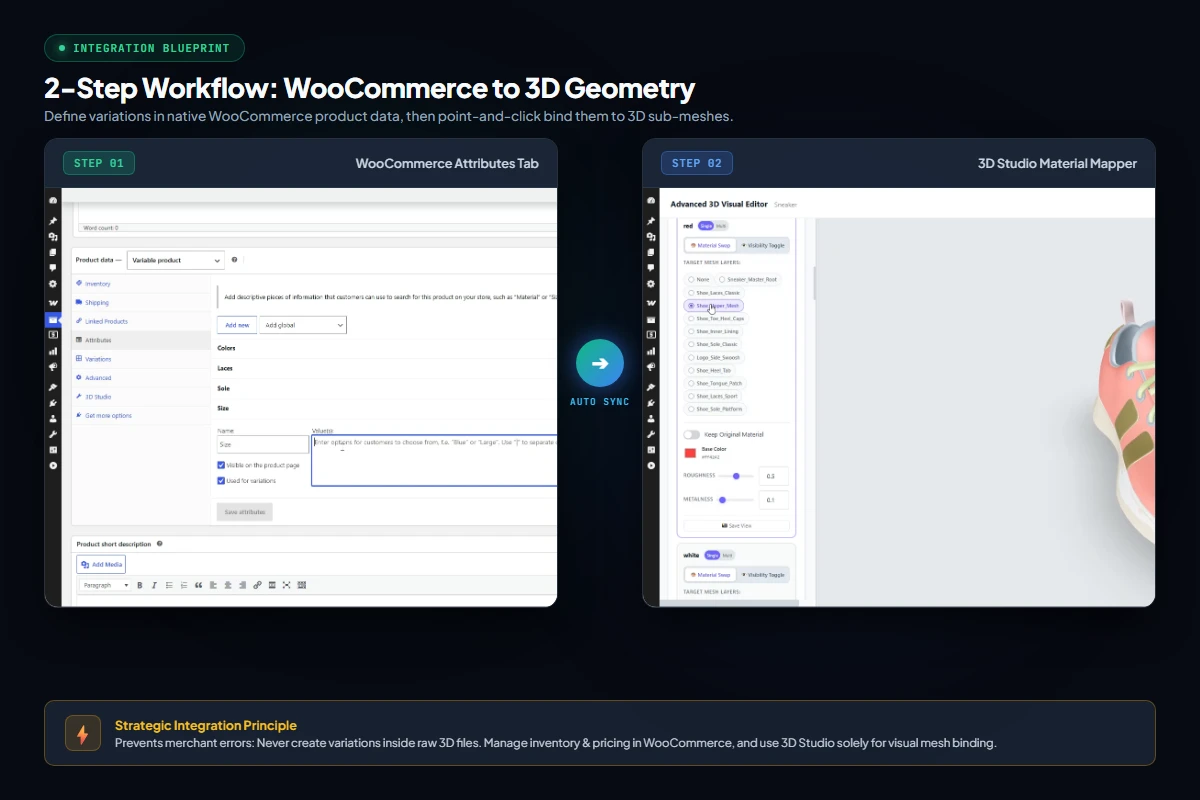Screen dimensions: 1200x800
Task: Click Posts pin icon in Step 01 sidebar
Action: coord(53,221)
